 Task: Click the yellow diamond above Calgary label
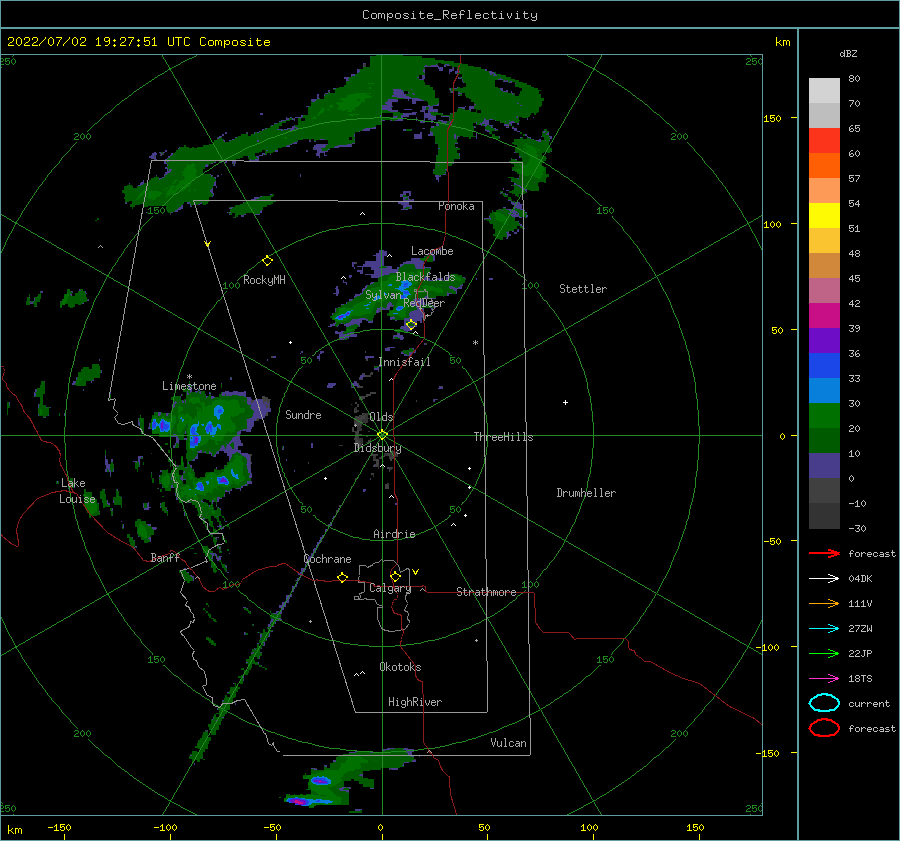click(x=395, y=576)
